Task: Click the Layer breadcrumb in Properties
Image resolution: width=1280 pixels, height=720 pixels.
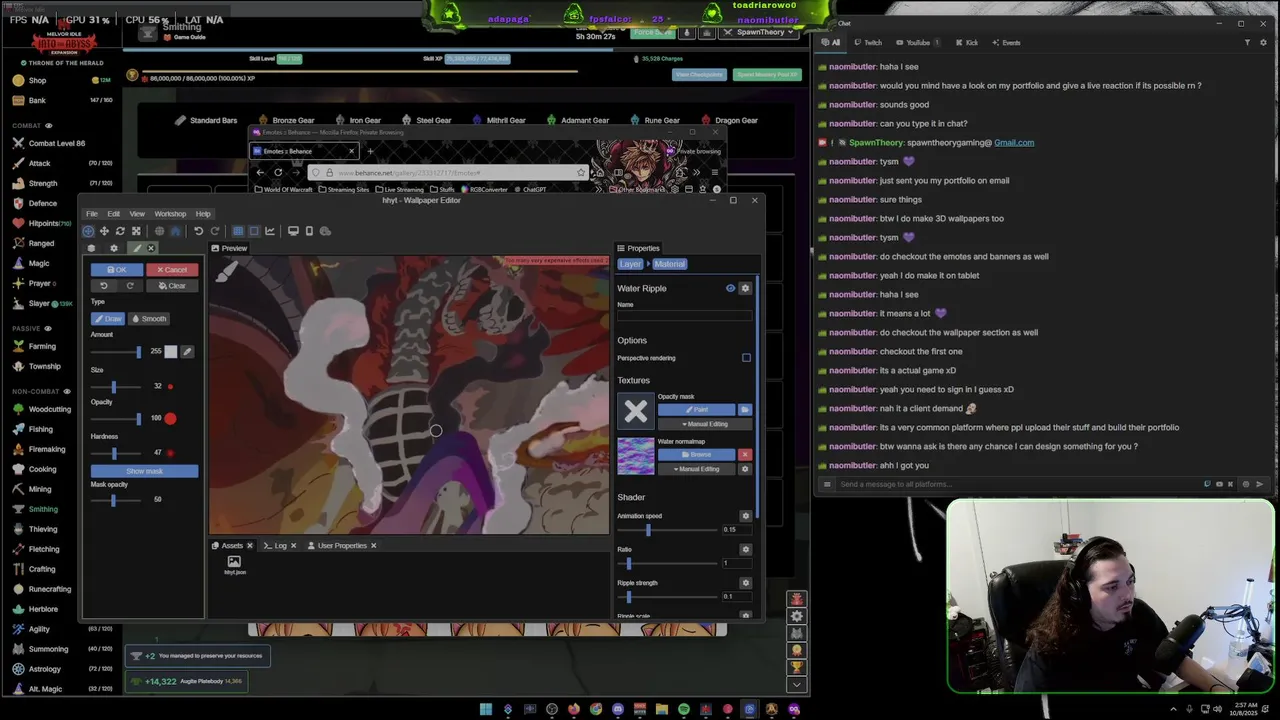Action: 630,264
